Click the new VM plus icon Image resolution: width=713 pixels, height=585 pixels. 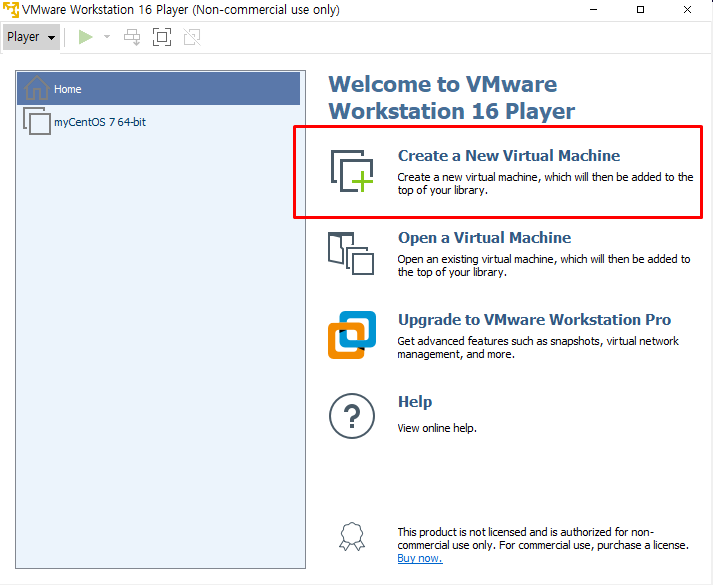click(352, 171)
